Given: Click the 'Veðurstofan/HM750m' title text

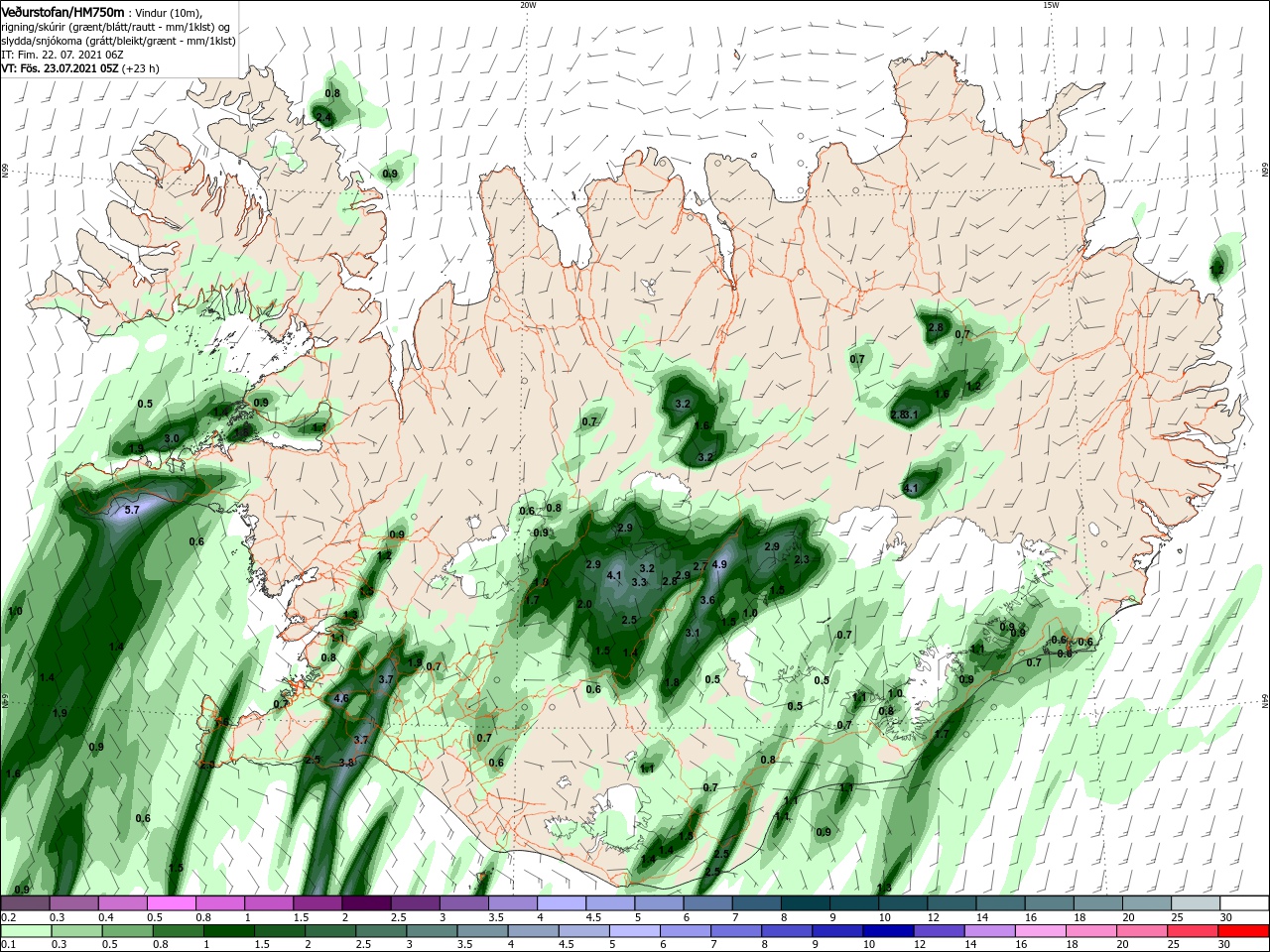Looking at the screenshot, I should (63, 12).
